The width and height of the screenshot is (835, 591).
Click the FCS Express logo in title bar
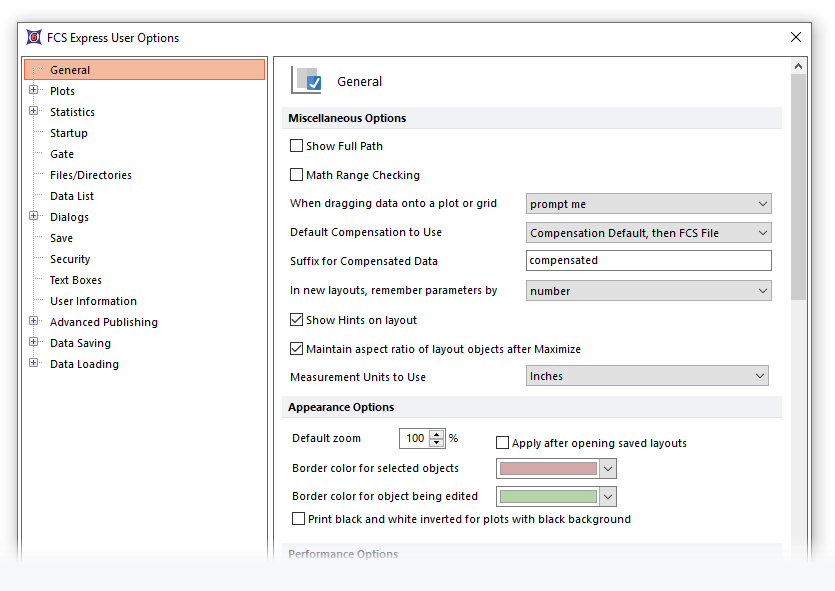coord(33,38)
